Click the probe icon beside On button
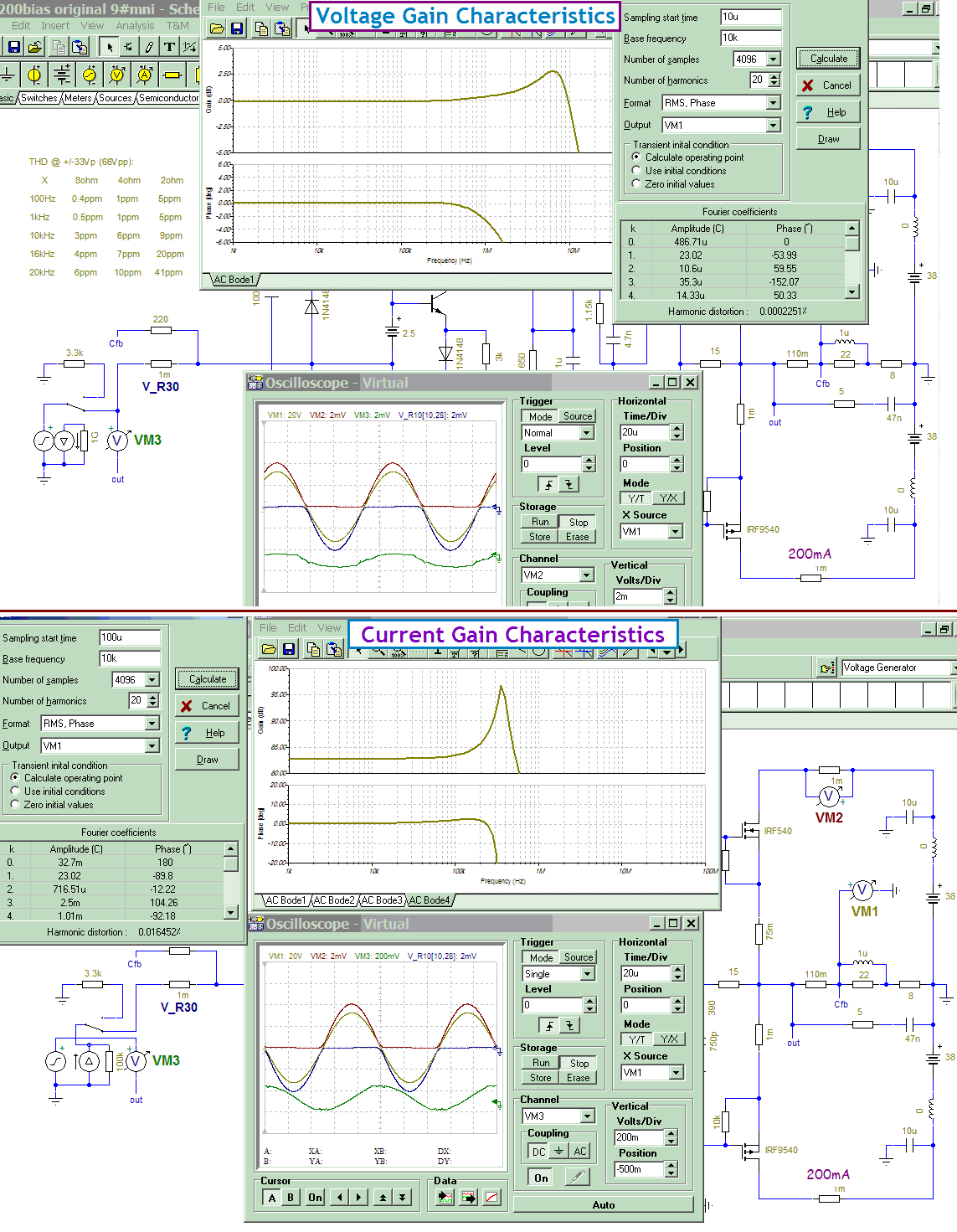The height and width of the screenshot is (1232, 957). (x=577, y=1178)
